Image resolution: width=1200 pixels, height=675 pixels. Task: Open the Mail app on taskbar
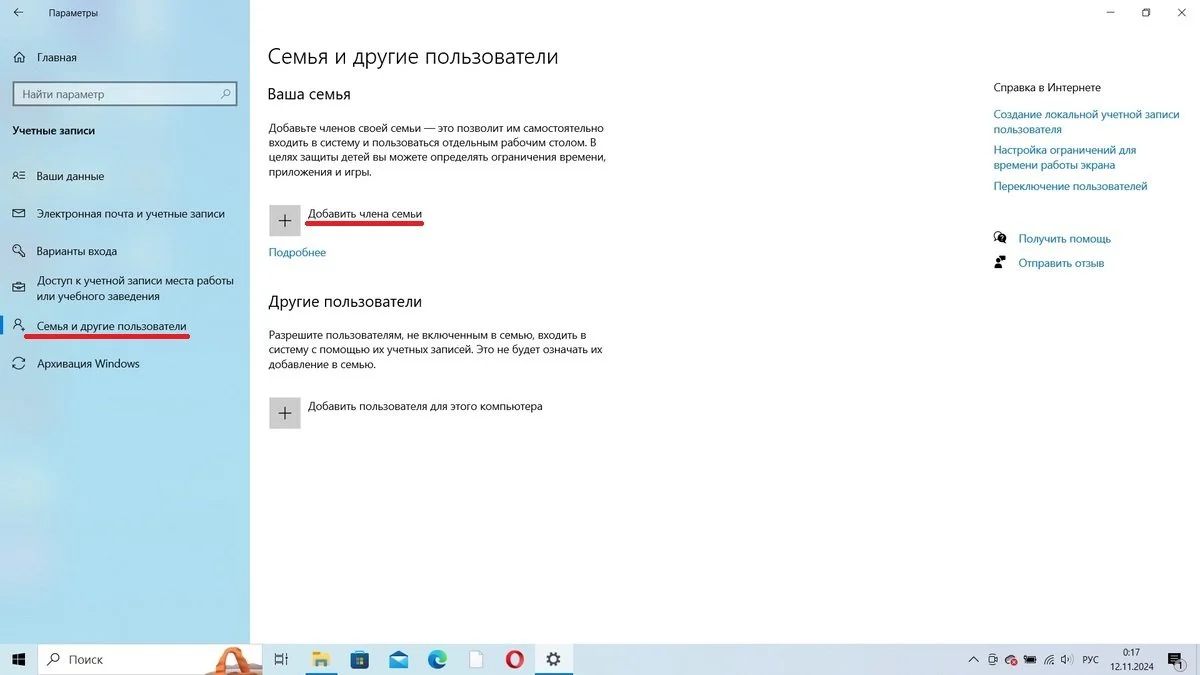pyautogui.click(x=399, y=659)
